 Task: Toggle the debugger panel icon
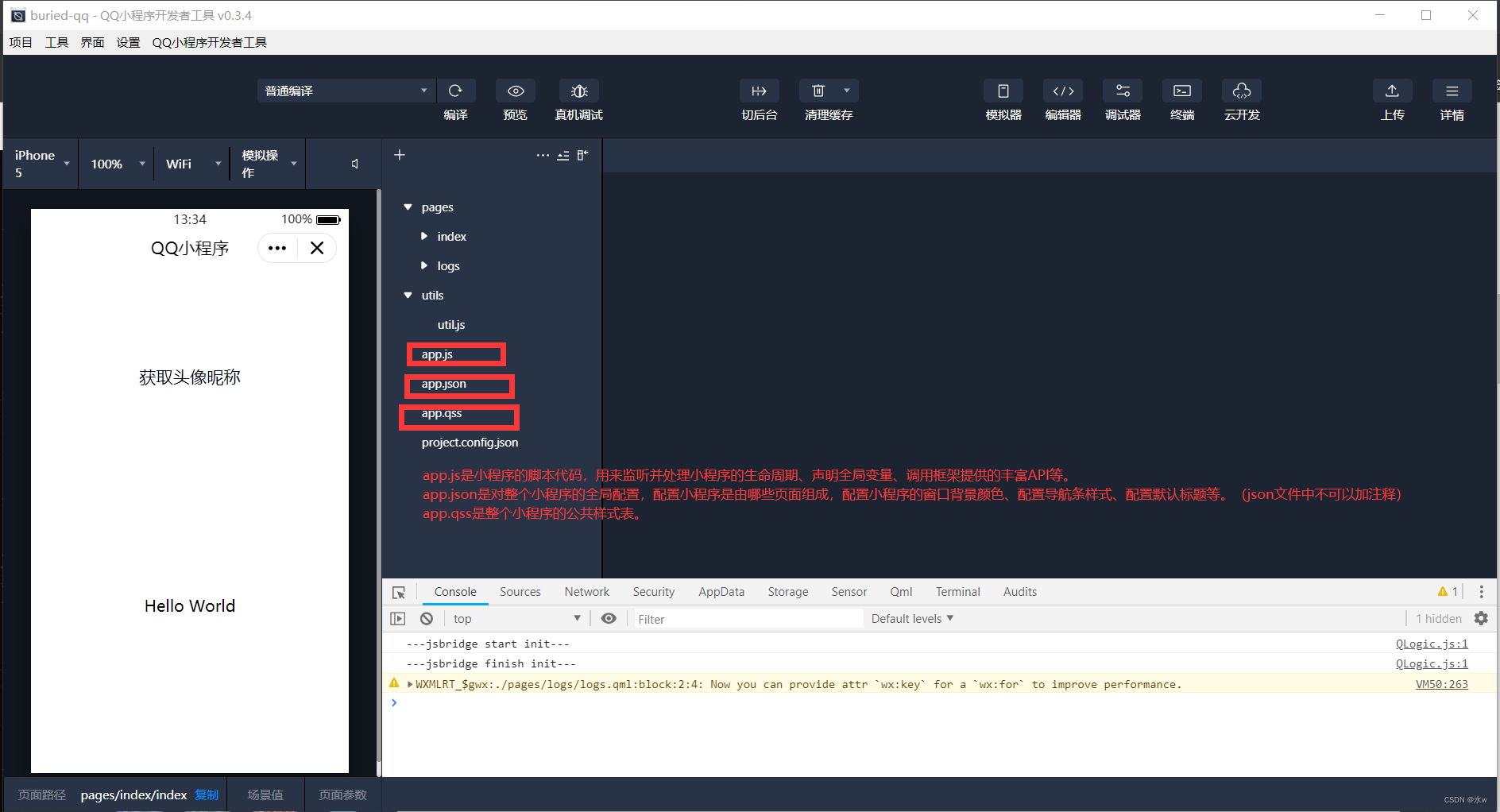1123,91
